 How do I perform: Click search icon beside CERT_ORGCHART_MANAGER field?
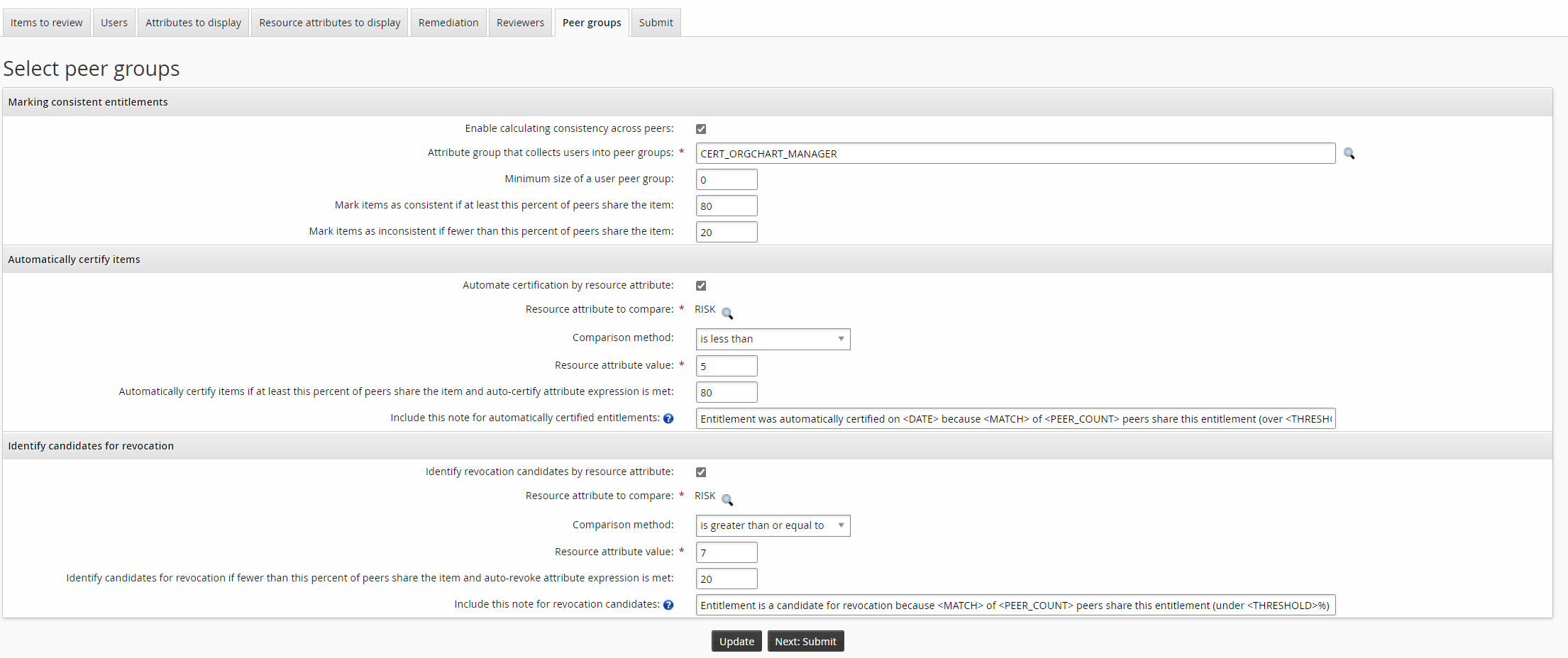pos(1349,153)
